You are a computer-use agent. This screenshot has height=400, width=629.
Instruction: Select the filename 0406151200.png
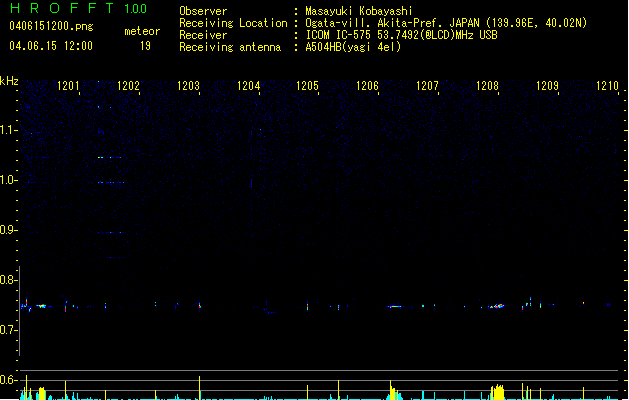click(51, 26)
